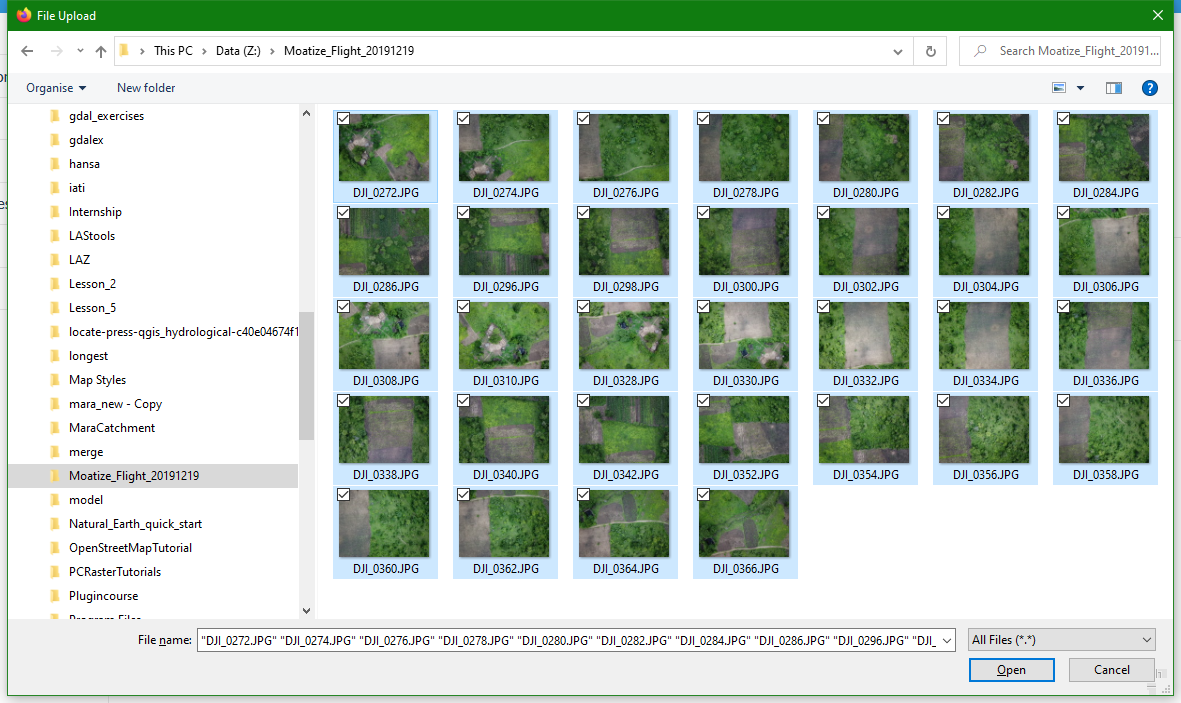1181x703 pixels.
Task: Click the Open button
Action: (x=1012, y=670)
